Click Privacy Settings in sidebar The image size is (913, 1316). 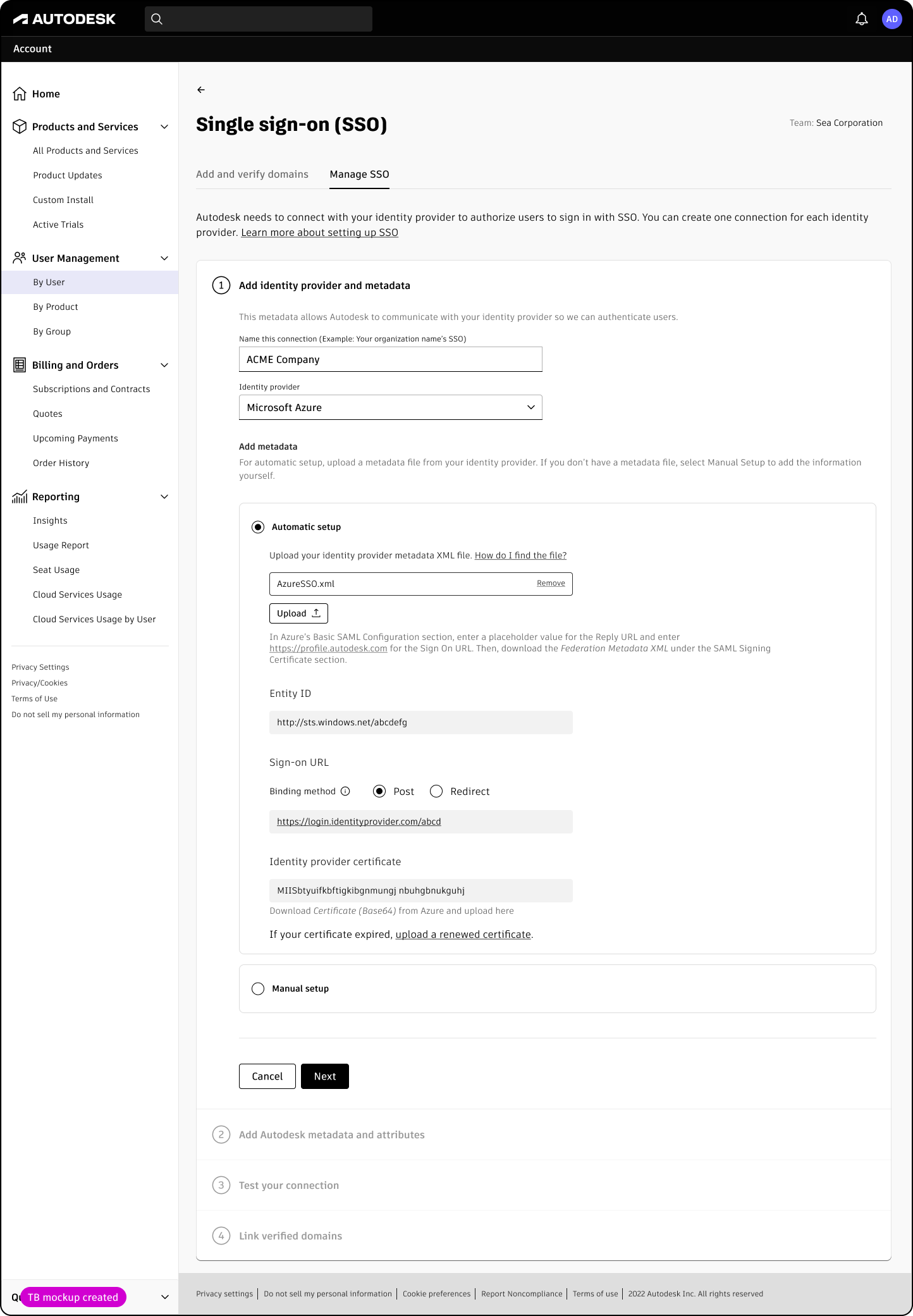pyautogui.click(x=40, y=667)
